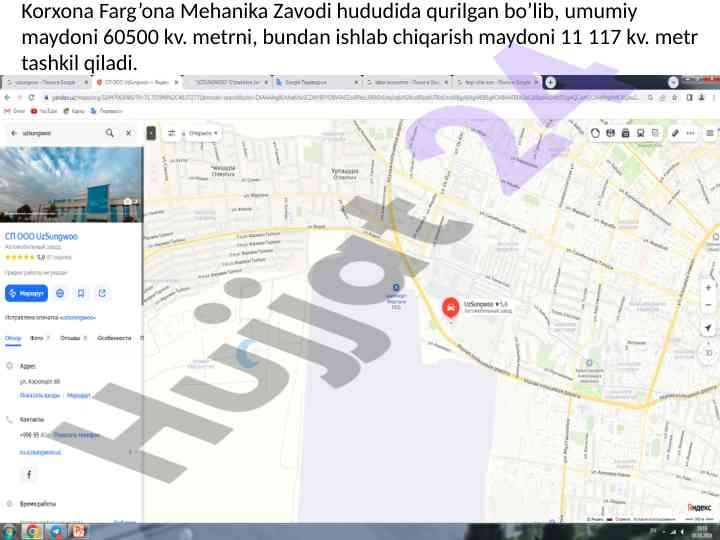The image size is (720, 540).
Task: Select the ruler measurement tool on the map
Action: 675,132
